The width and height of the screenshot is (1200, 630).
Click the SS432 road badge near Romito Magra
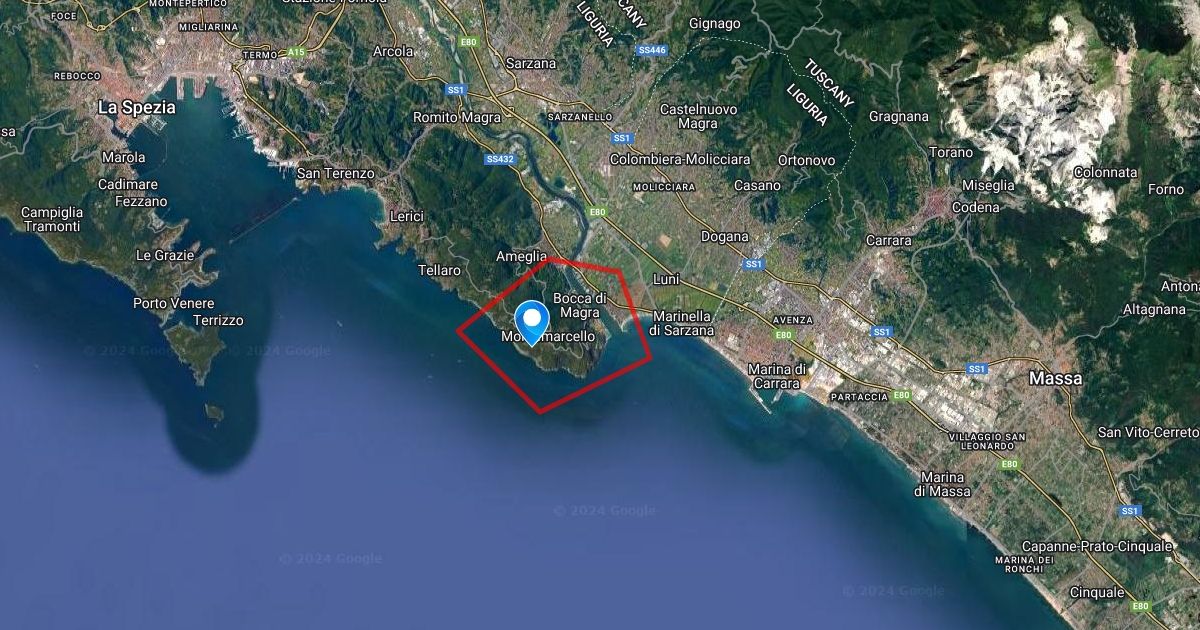499,159
